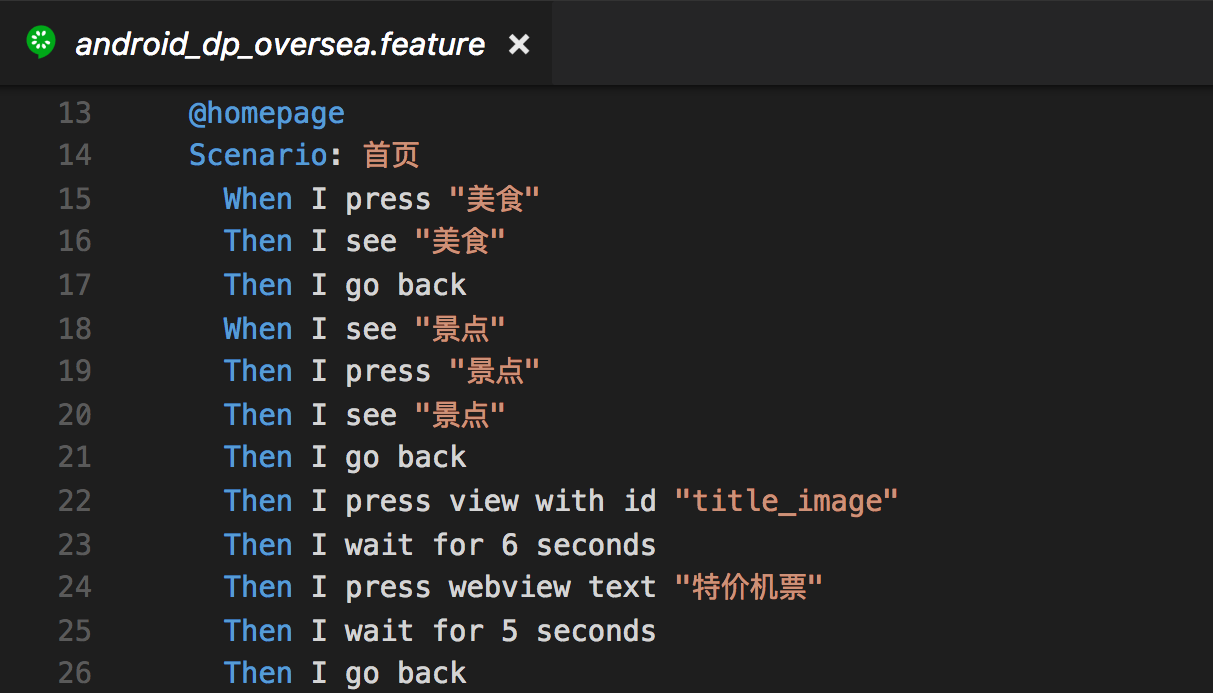
Task: Click the @homepage tag on line 13
Action: [266, 113]
